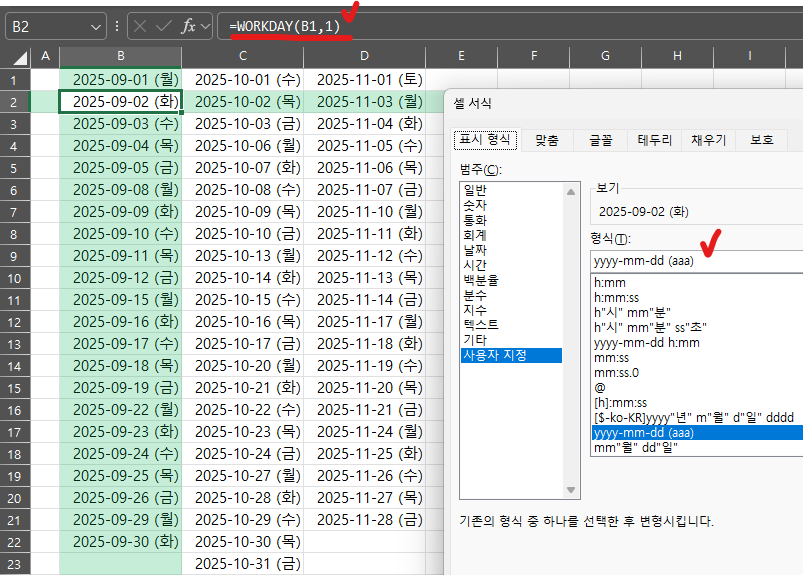Select column C header
803x575 pixels.
pos(243,56)
